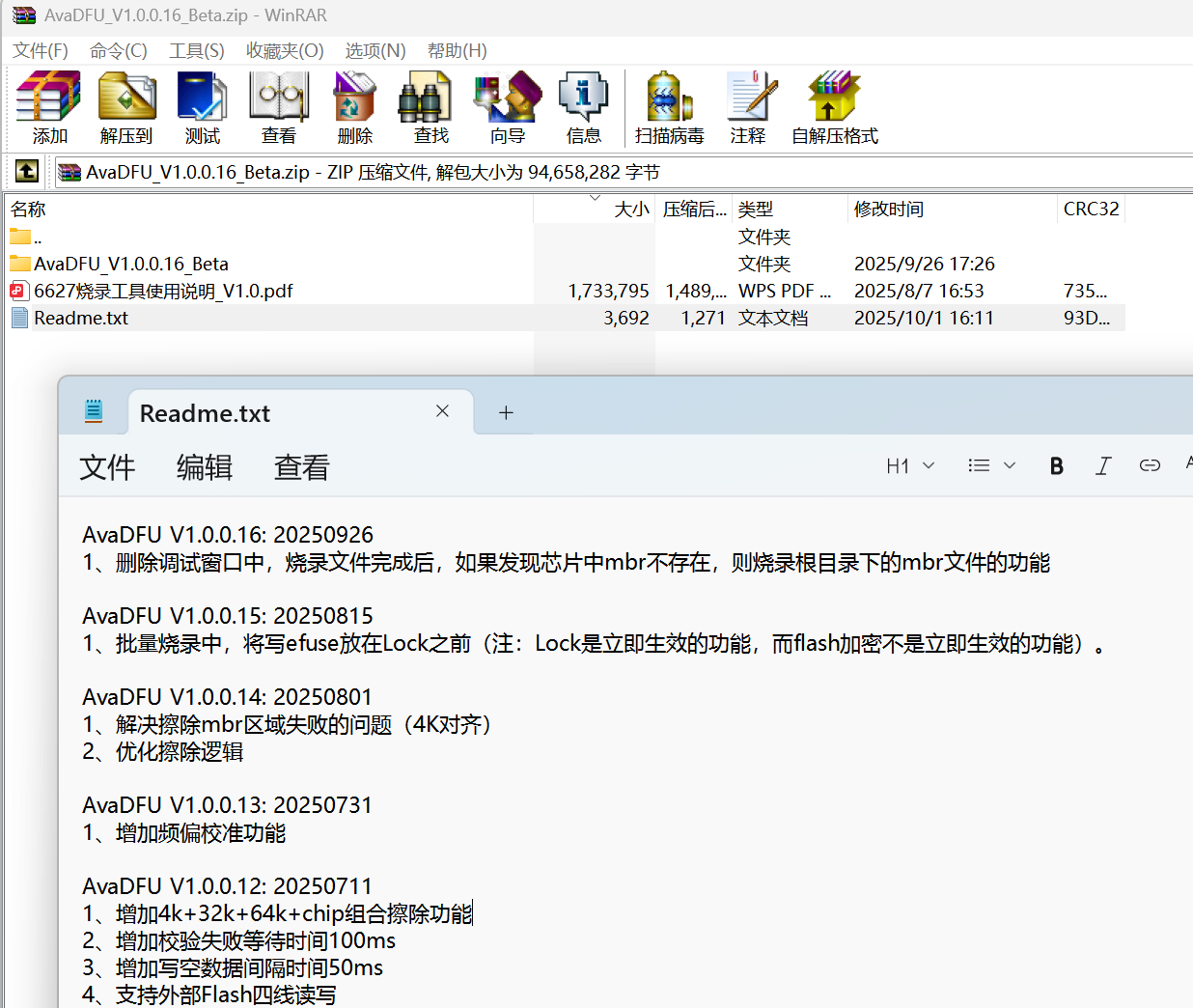The width and height of the screenshot is (1193, 1008).
Task: Select the AvaDFU_V1.0.0.16_Beta folder
Action: tap(130, 264)
